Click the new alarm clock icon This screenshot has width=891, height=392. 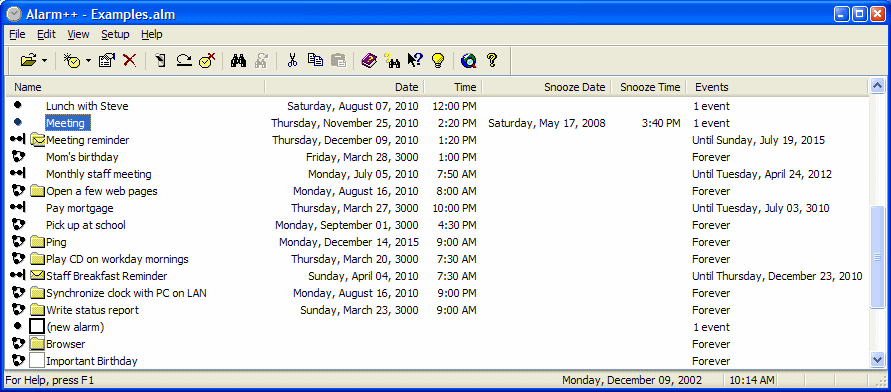tap(72, 60)
